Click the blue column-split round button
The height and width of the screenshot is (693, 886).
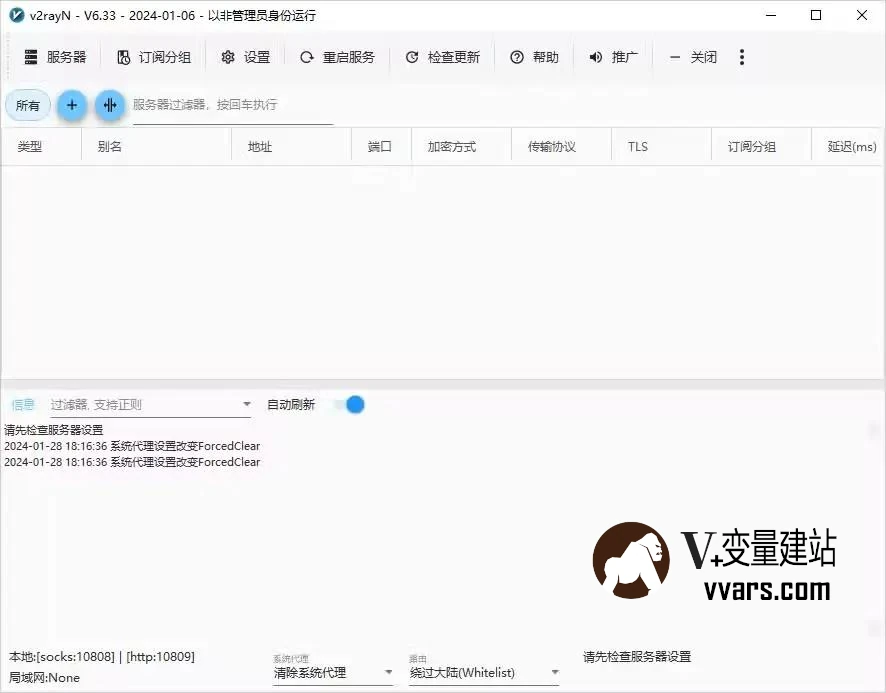pyautogui.click(x=110, y=105)
